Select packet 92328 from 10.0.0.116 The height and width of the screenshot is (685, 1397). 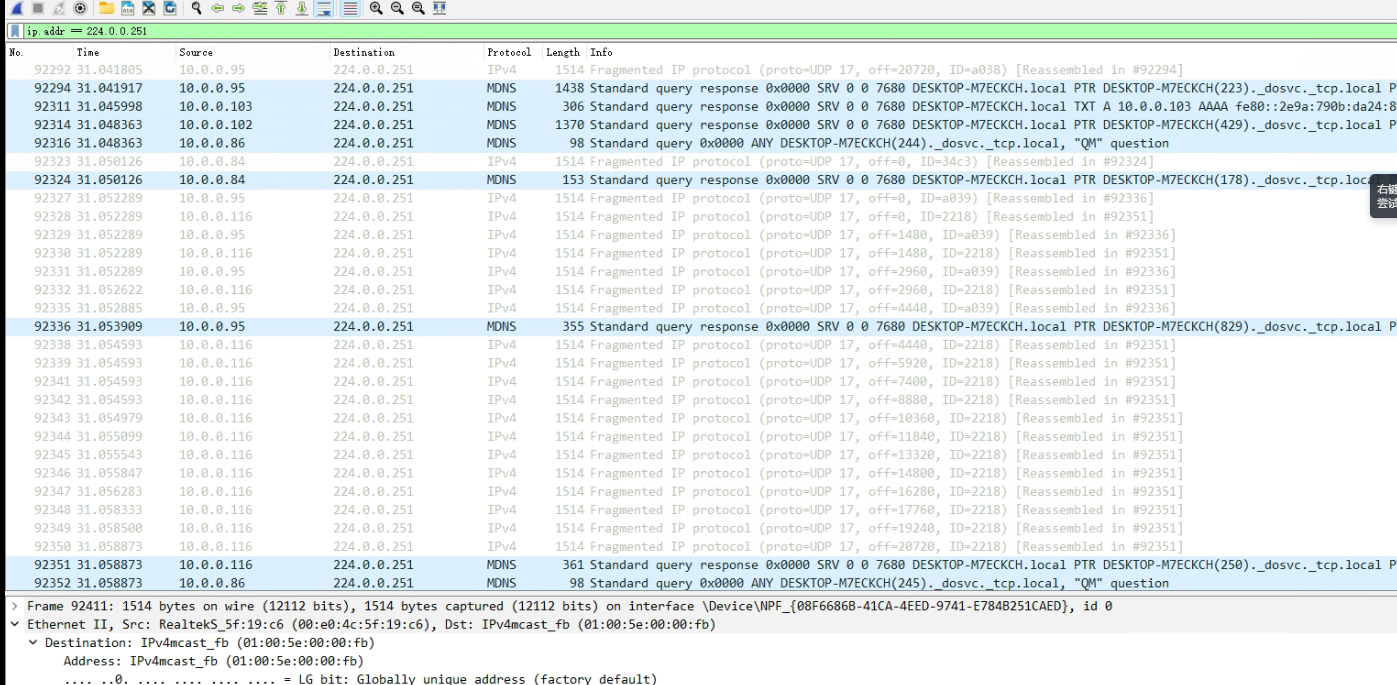pyautogui.click(x=700, y=216)
